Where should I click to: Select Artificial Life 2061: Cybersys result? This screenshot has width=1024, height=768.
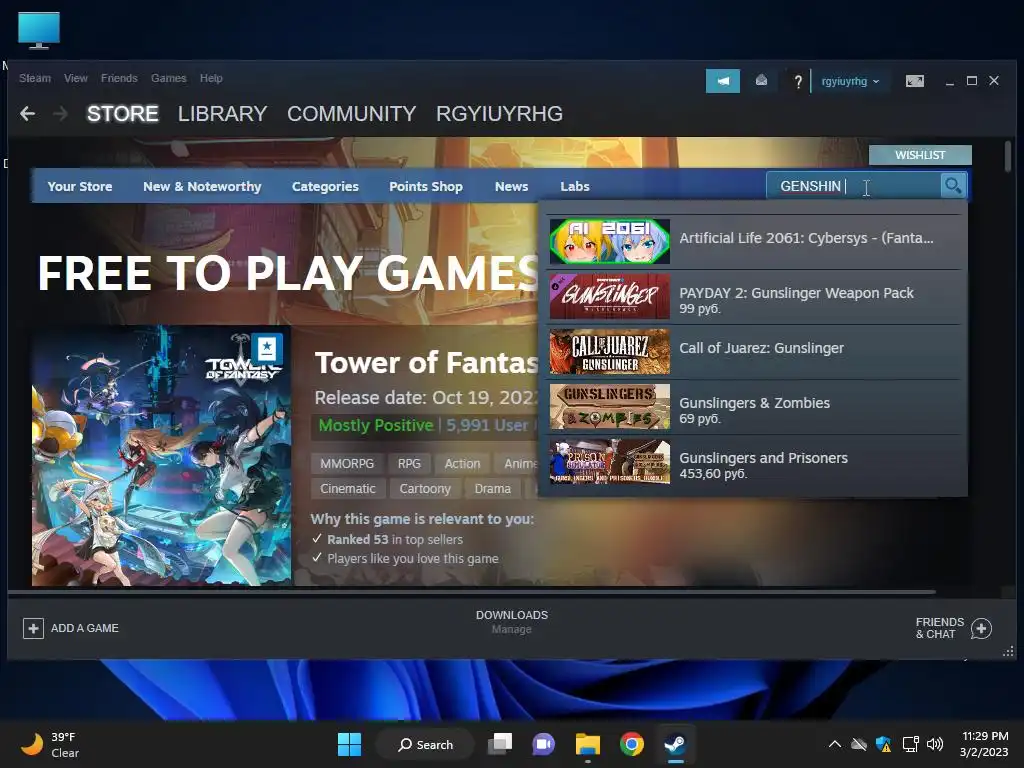754,242
